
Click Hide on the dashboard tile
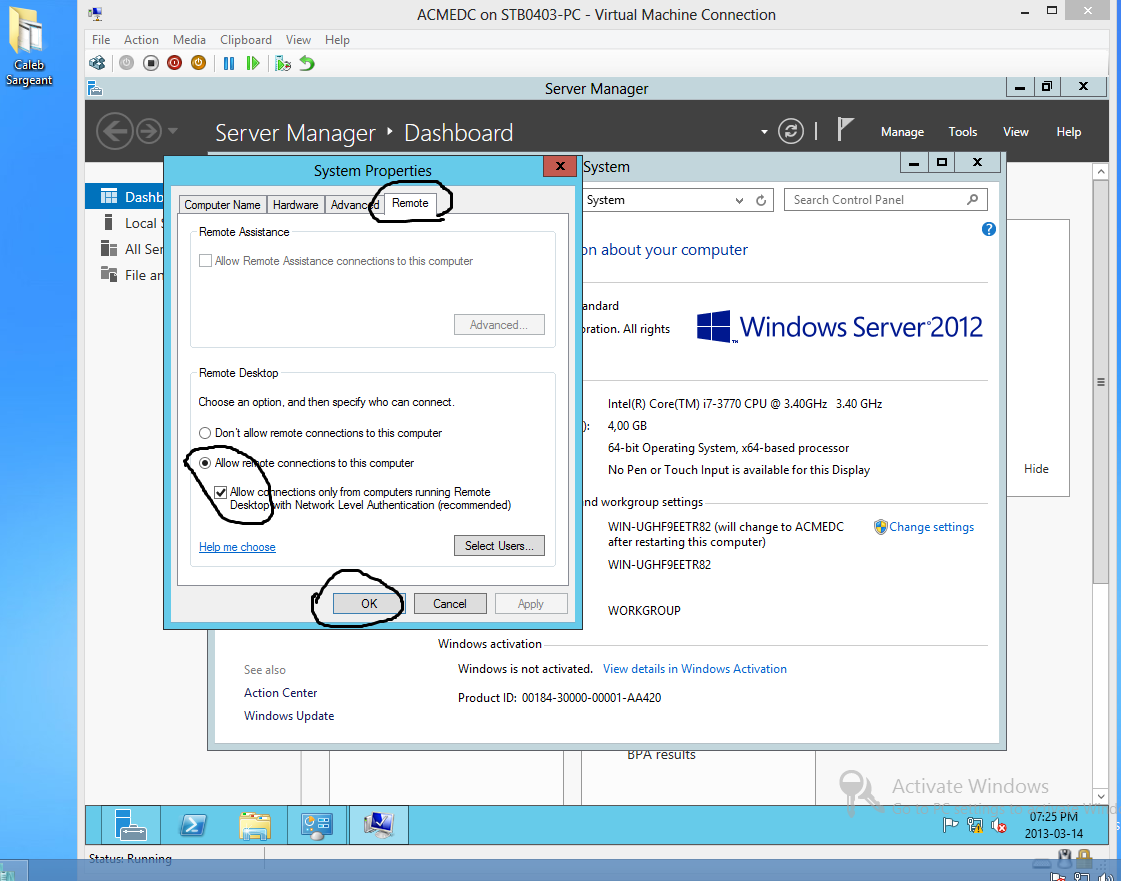coord(1036,469)
